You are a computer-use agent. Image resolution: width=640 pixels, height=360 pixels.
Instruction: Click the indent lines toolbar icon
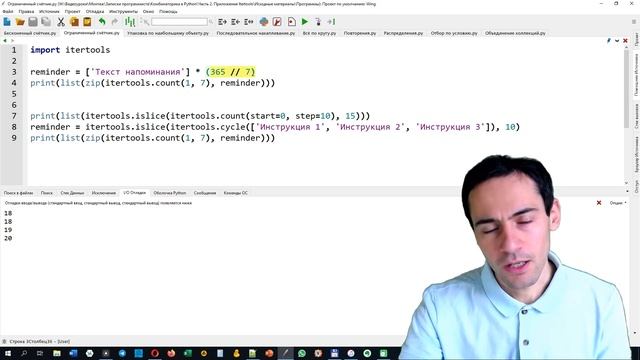click(x=222, y=22)
